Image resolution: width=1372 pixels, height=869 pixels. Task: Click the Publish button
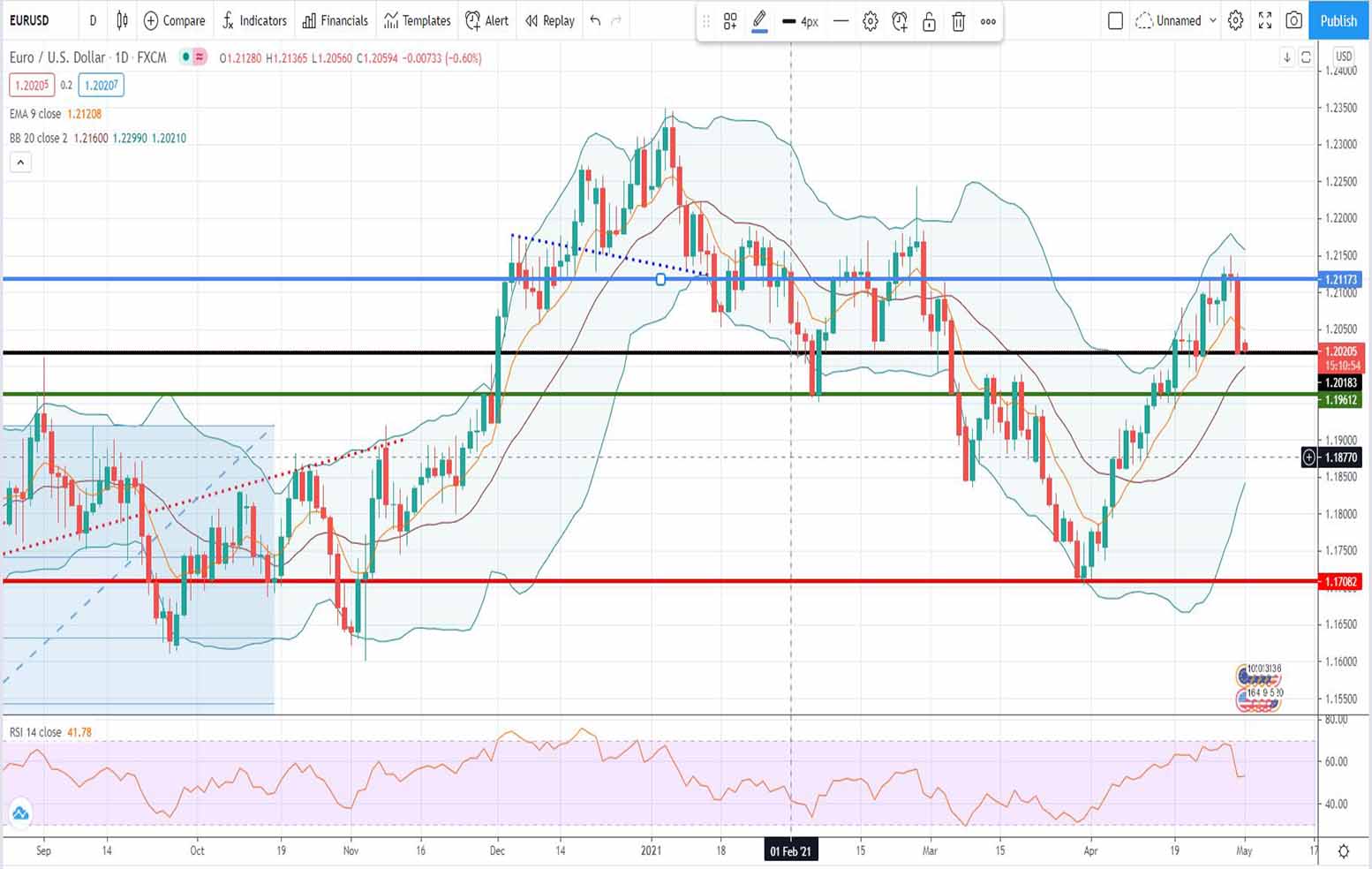pos(1338,20)
